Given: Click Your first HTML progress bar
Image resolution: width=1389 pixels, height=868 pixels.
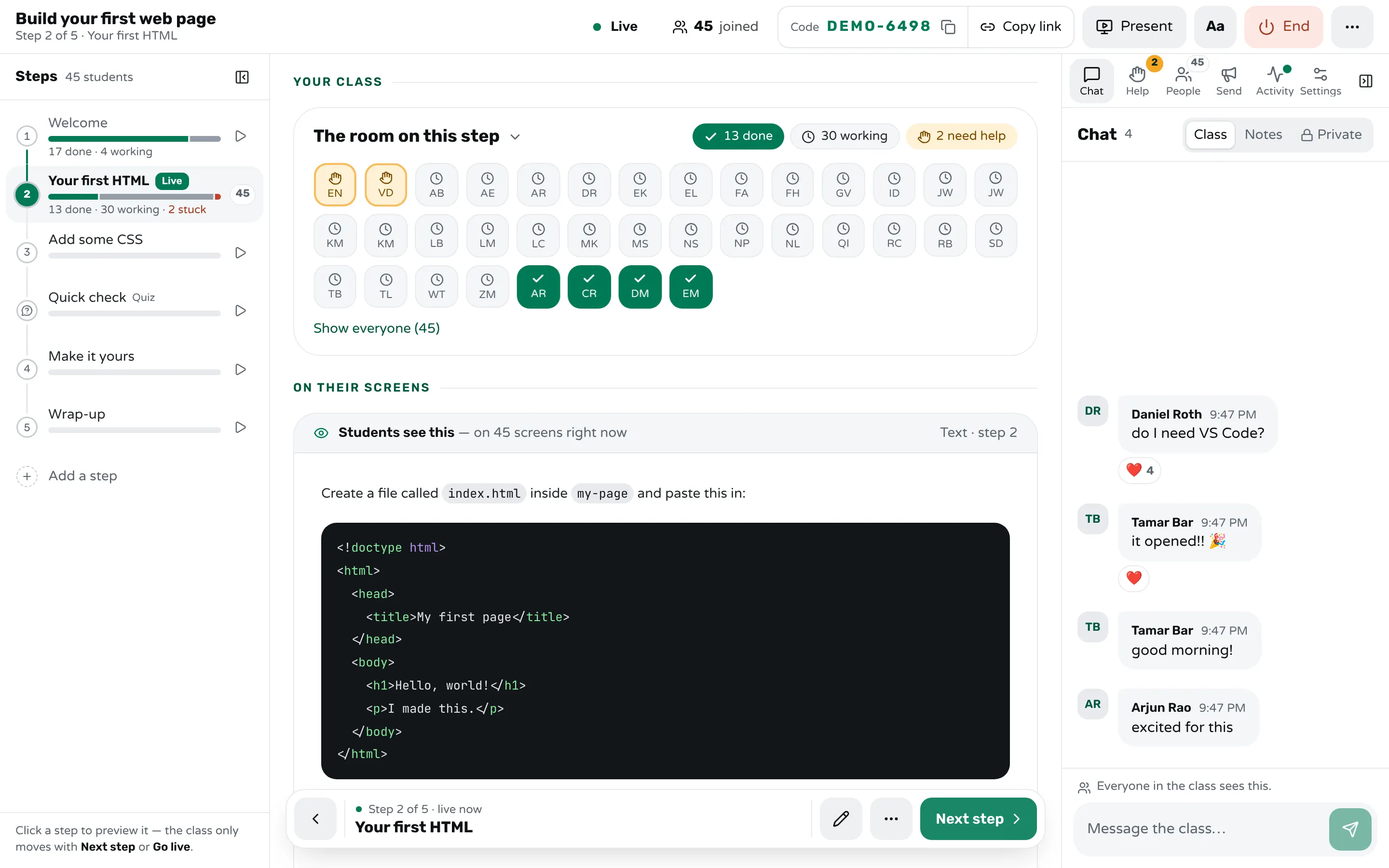Looking at the screenshot, I should pyautogui.click(x=134, y=197).
